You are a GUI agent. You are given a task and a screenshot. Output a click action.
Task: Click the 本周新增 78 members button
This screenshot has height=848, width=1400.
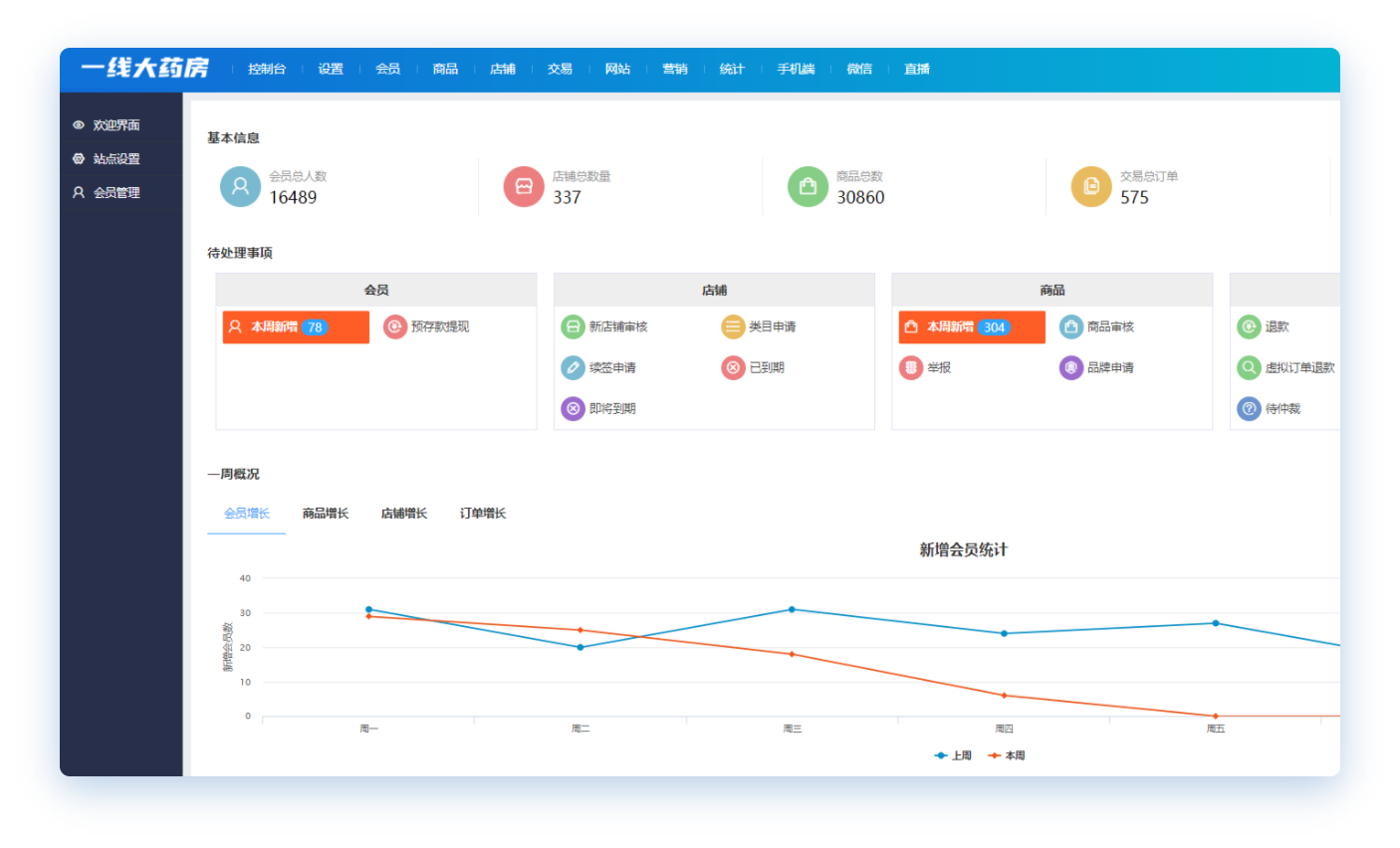pos(295,326)
